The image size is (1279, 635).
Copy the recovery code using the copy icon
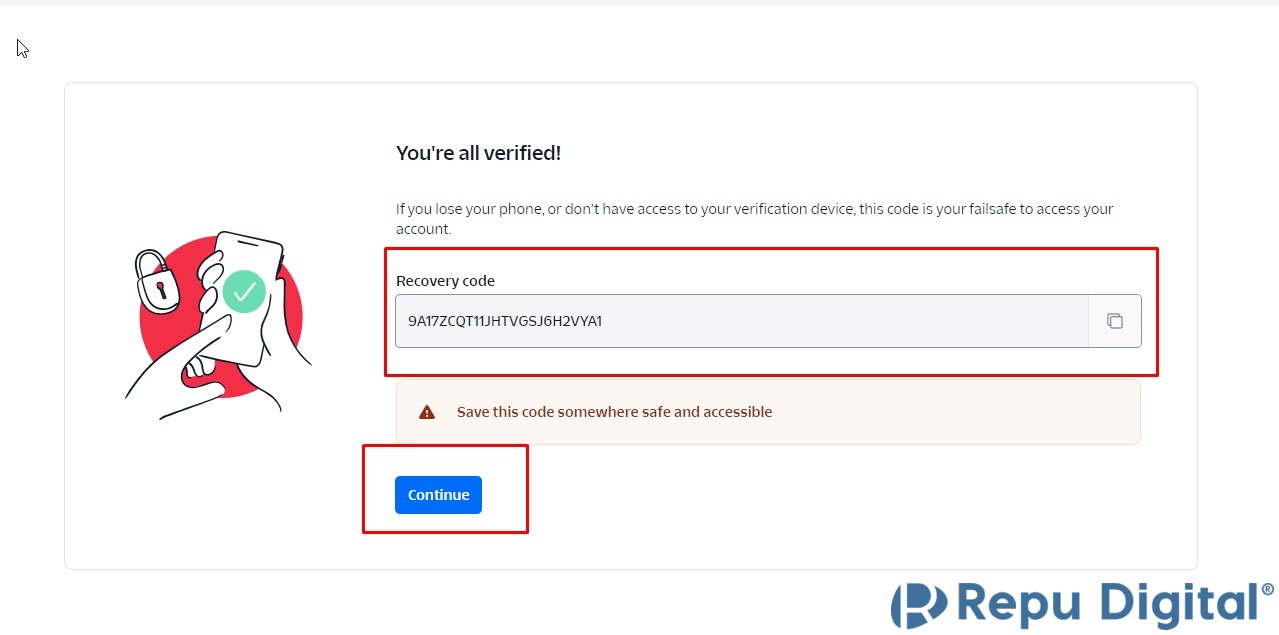(x=1114, y=321)
